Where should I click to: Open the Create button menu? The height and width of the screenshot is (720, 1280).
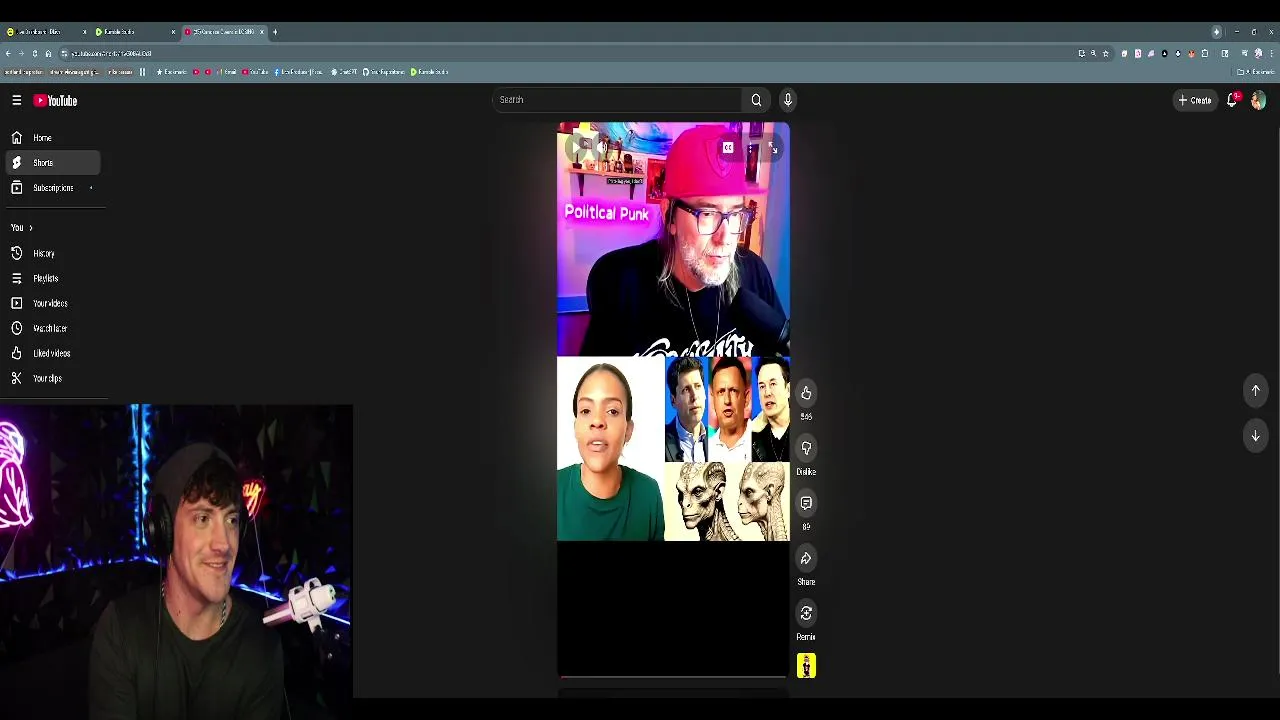pyautogui.click(x=1195, y=100)
